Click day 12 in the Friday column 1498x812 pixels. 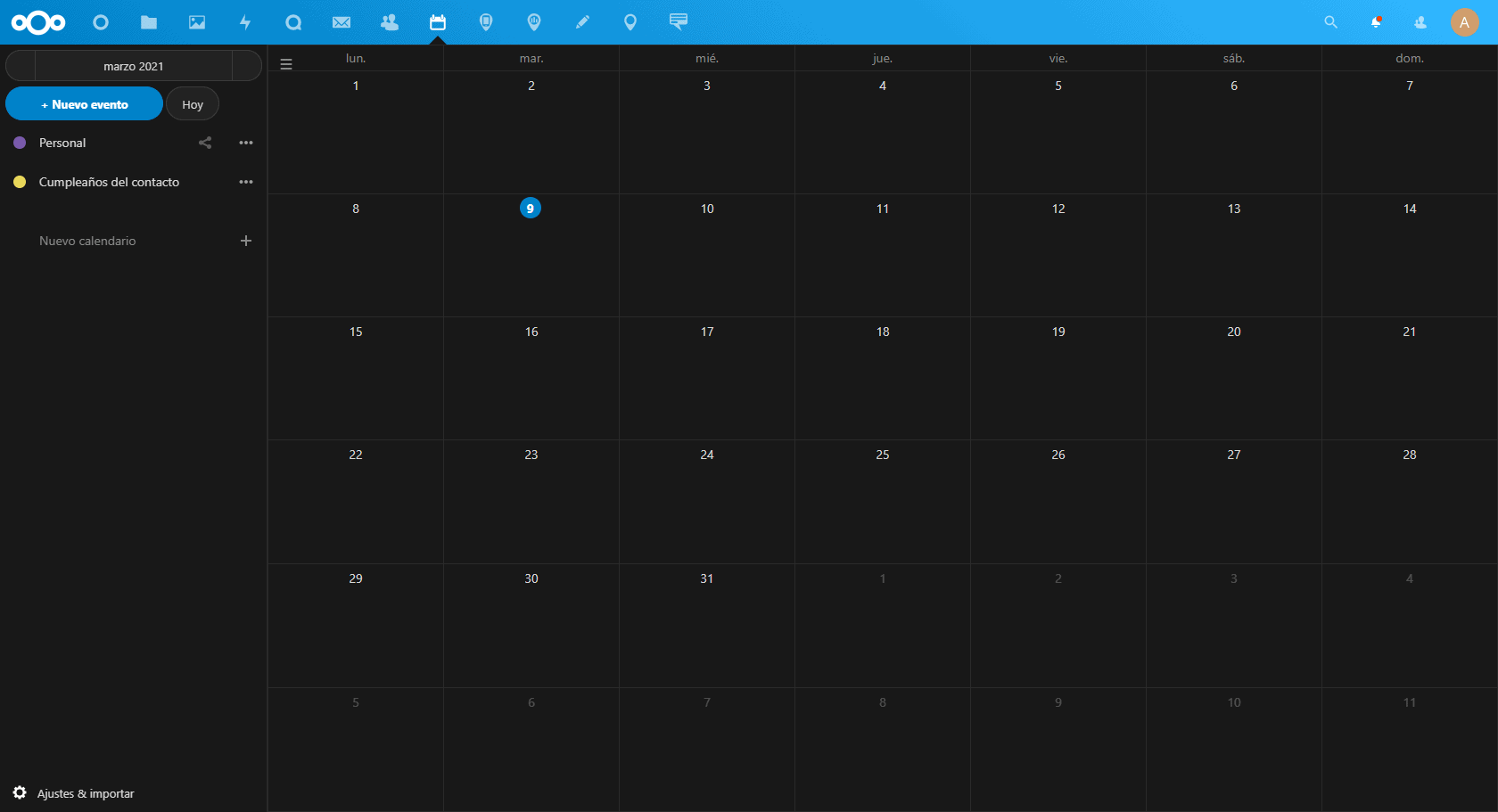(x=1058, y=209)
